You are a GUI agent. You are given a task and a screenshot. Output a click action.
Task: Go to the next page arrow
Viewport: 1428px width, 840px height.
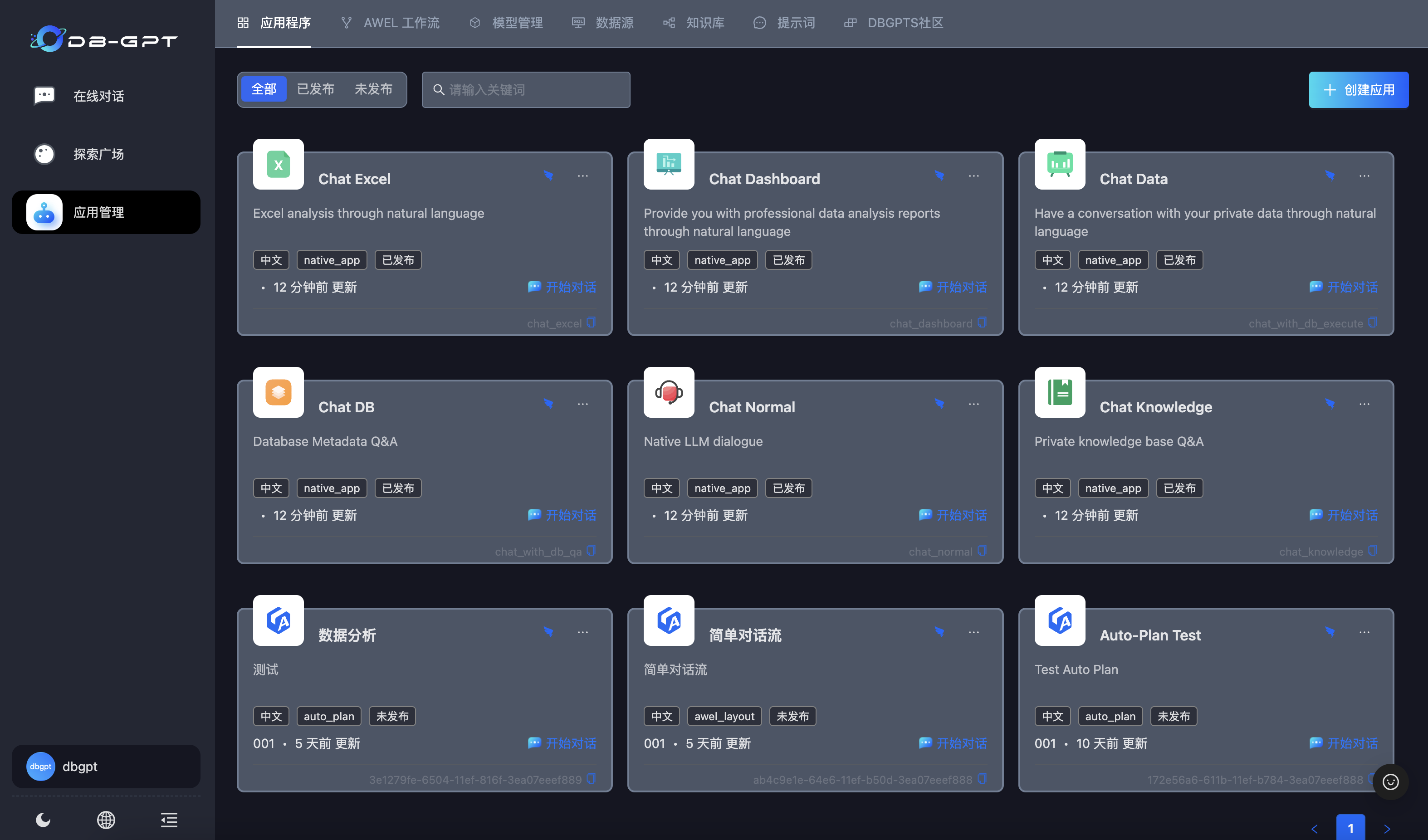[x=1387, y=829]
